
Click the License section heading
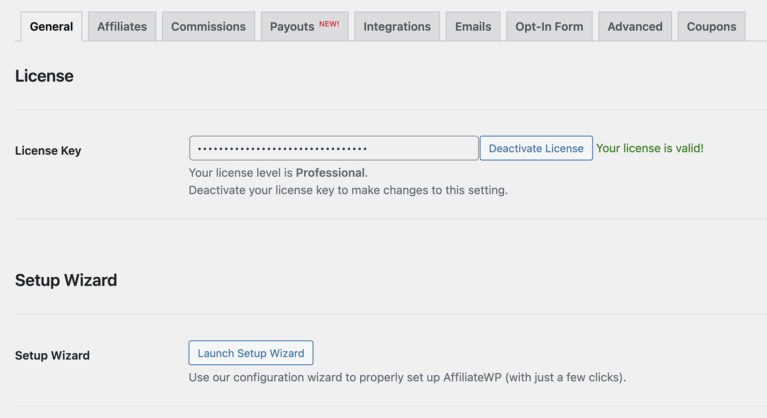coord(44,75)
